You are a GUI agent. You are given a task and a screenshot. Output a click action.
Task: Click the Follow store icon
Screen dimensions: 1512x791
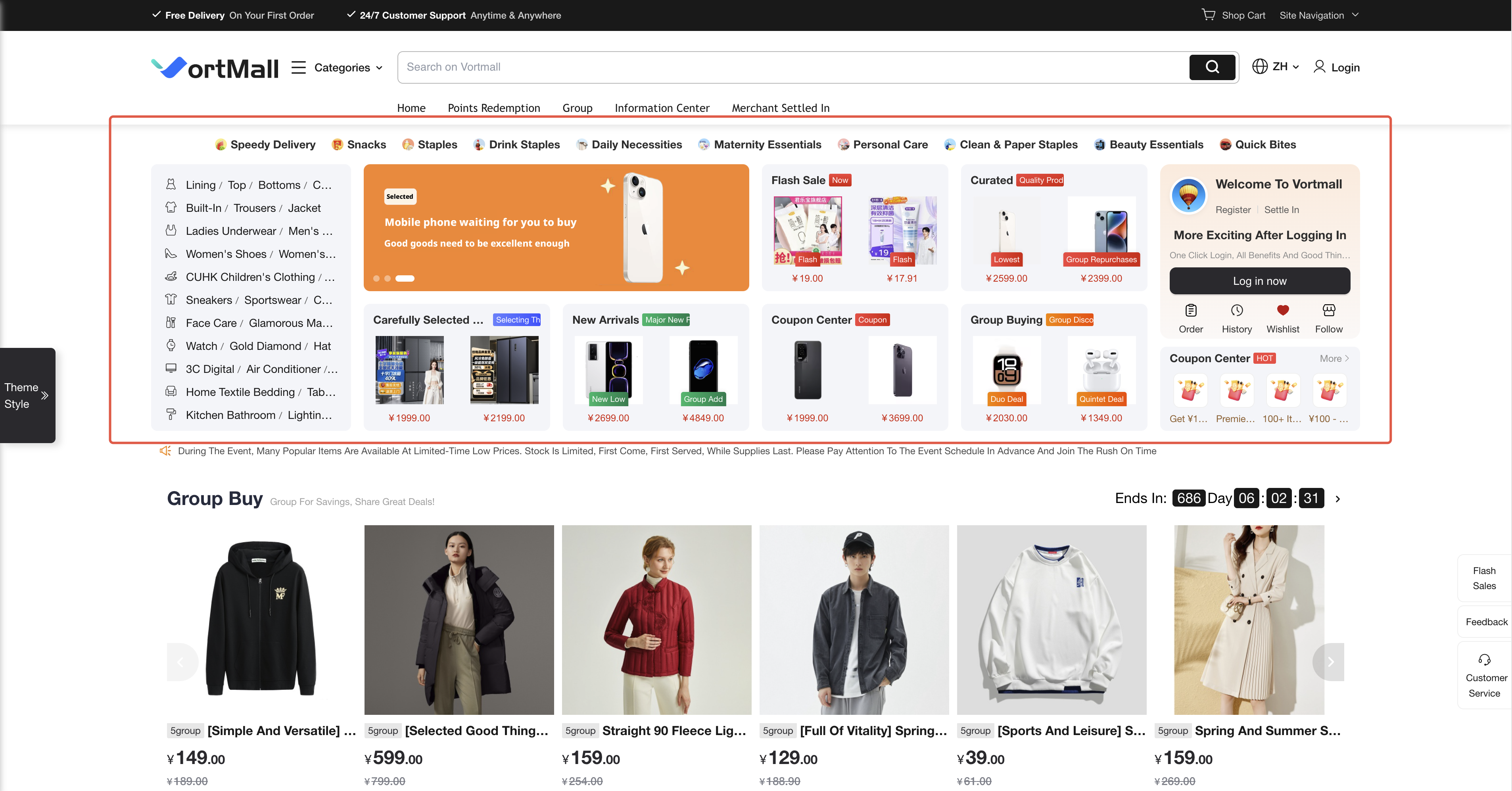1328,310
